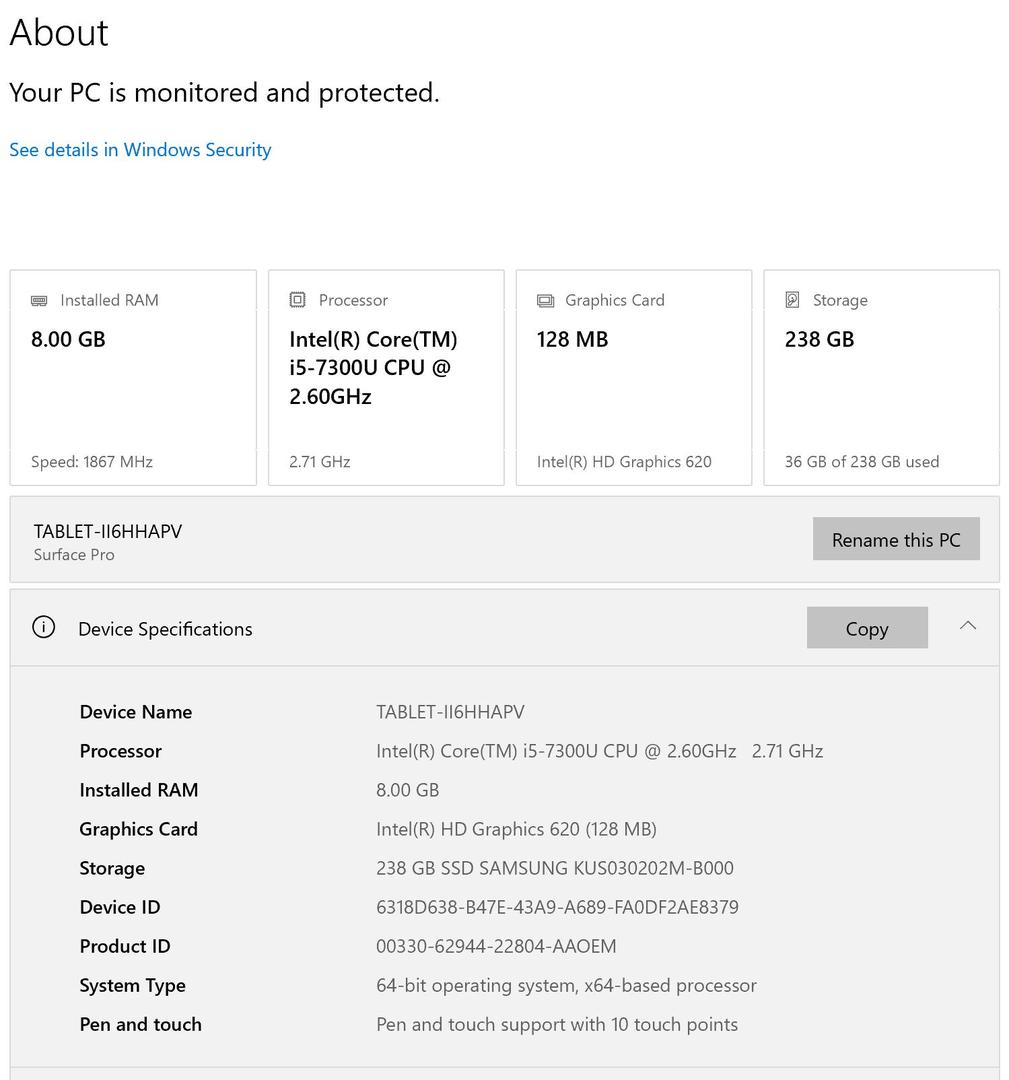The height and width of the screenshot is (1080, 1009).
Task: Click the Product ID value text
Action: point(496,947)
